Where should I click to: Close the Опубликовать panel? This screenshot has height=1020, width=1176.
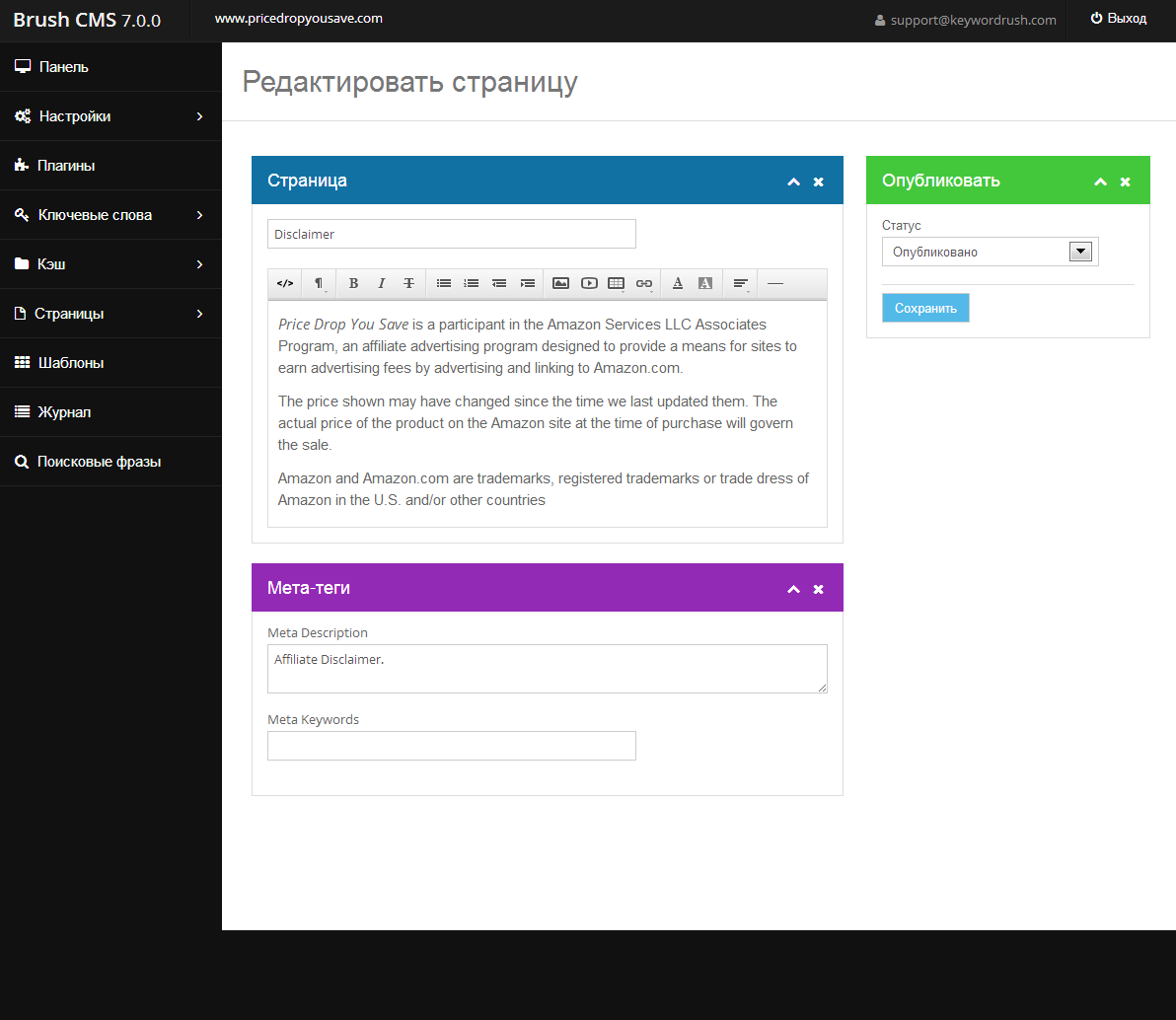point(1126,182)
